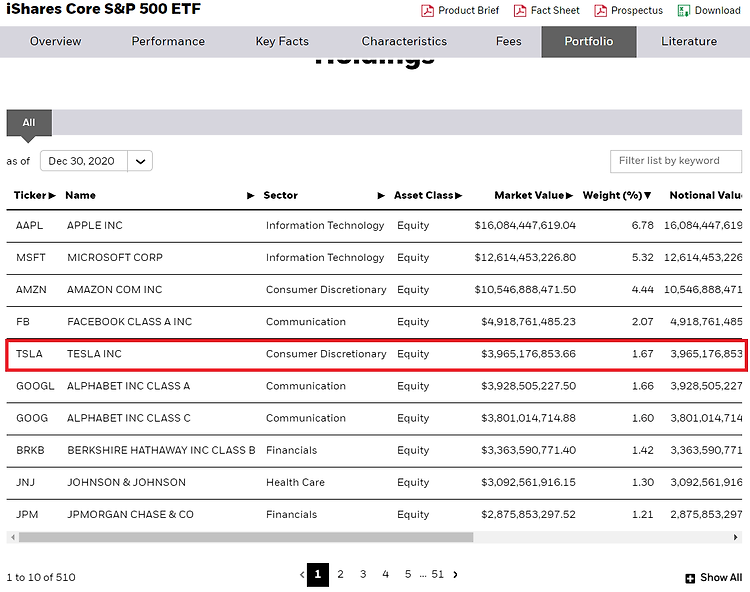Click the horizontal table scrollbar thumb

pos(246,537)
